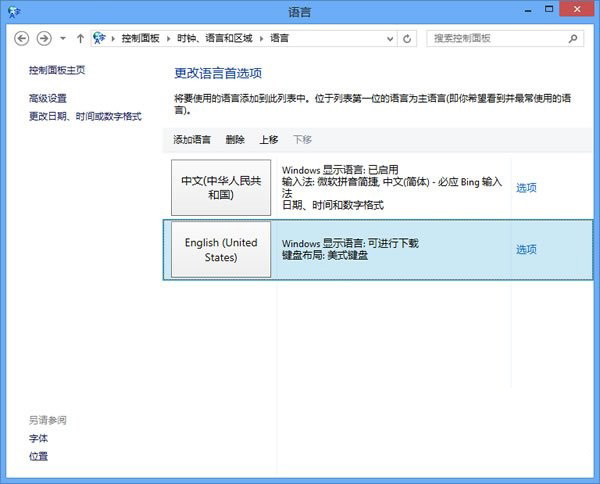Screen dimensions: 600x484
Task: Open the 高级设置 link
Action: (48, 98)
